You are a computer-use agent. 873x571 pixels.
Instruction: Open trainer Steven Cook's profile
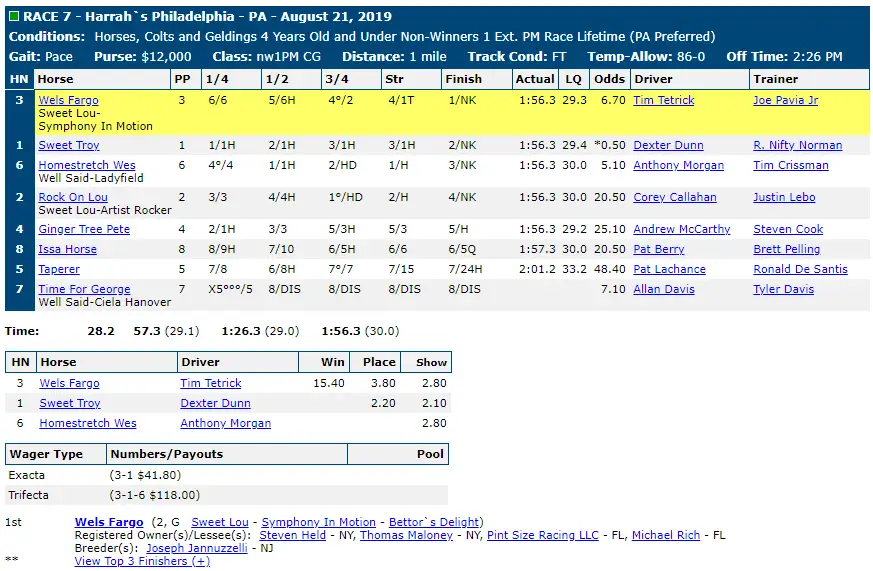(788, 229)
